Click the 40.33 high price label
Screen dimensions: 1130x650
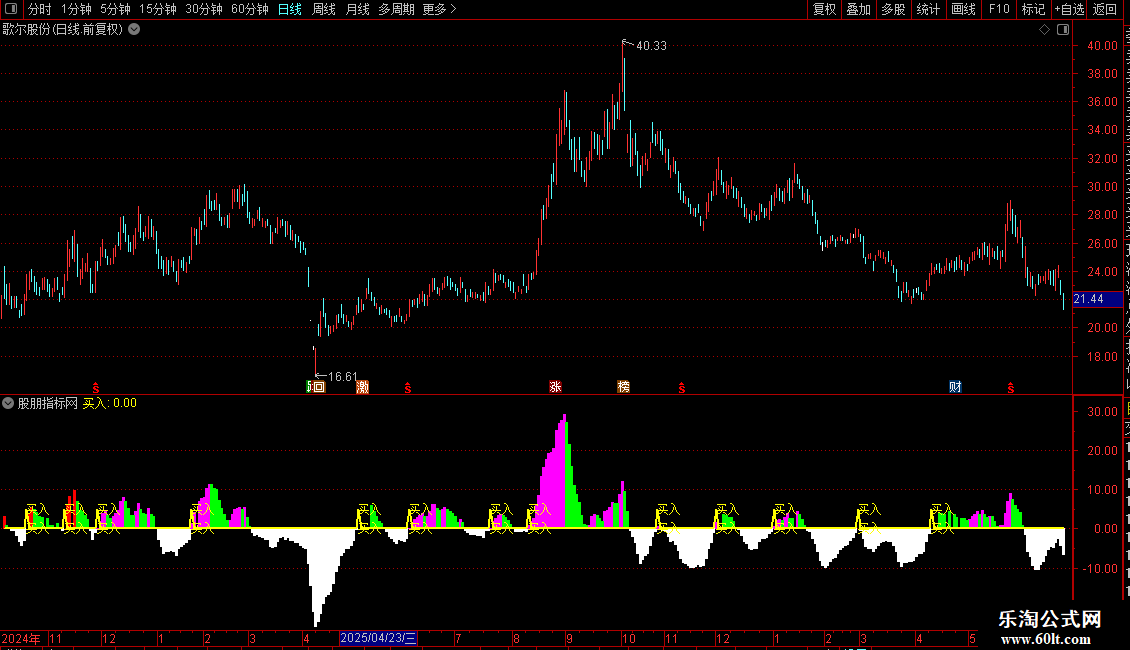(651, 46)
